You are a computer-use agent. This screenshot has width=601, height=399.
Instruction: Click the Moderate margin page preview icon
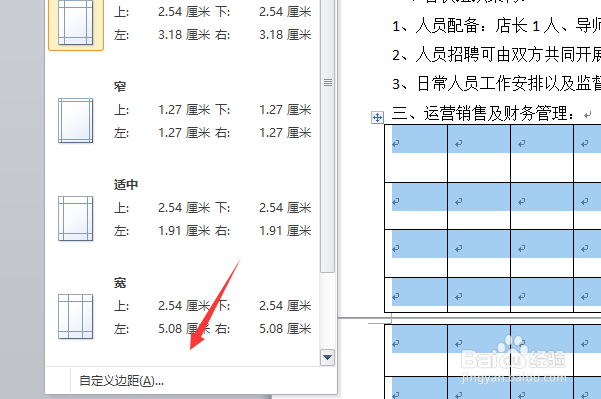[x=76, y=218]
